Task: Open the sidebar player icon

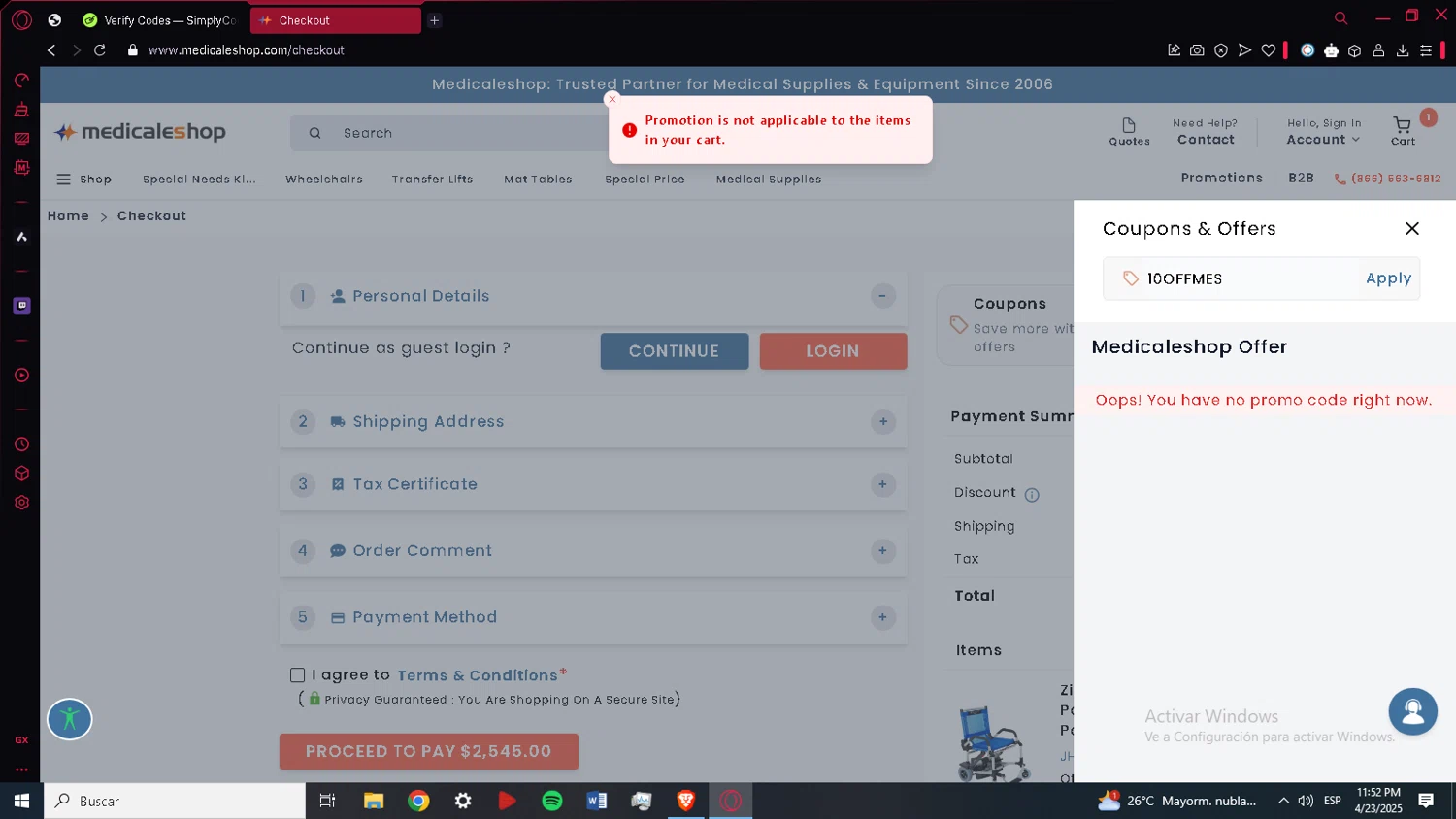Action: pos(21,376)
